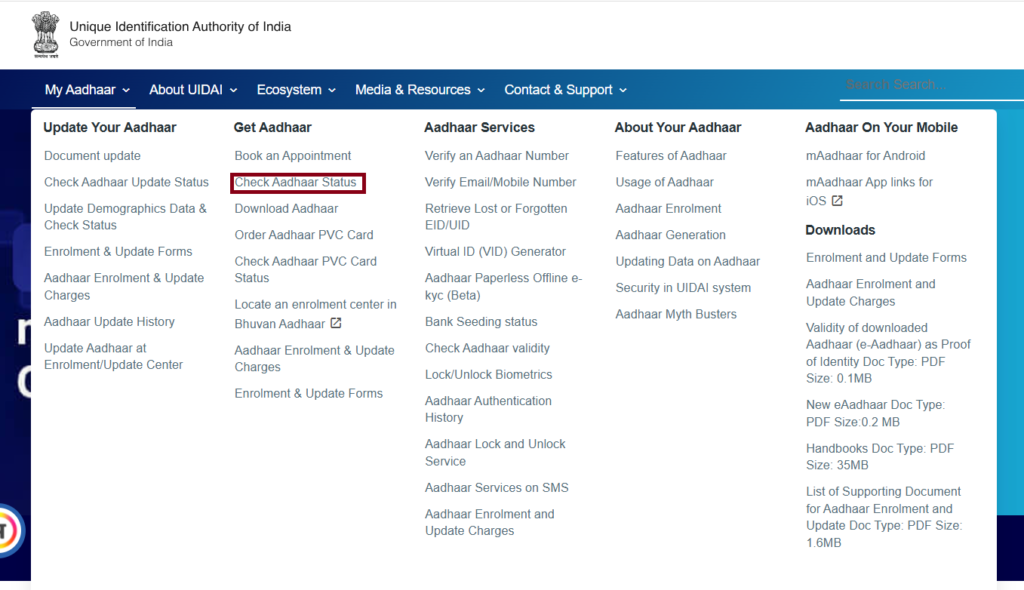Open Updating Data on Aadhaar

coord(687,261)
